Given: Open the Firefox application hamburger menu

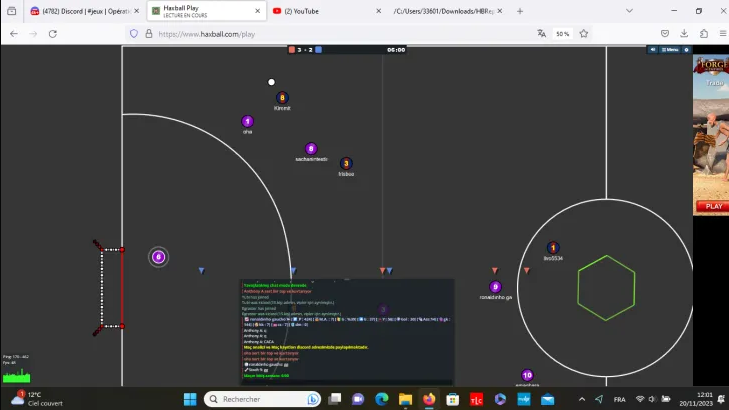Looking at the screenshot, I should 723,33.
